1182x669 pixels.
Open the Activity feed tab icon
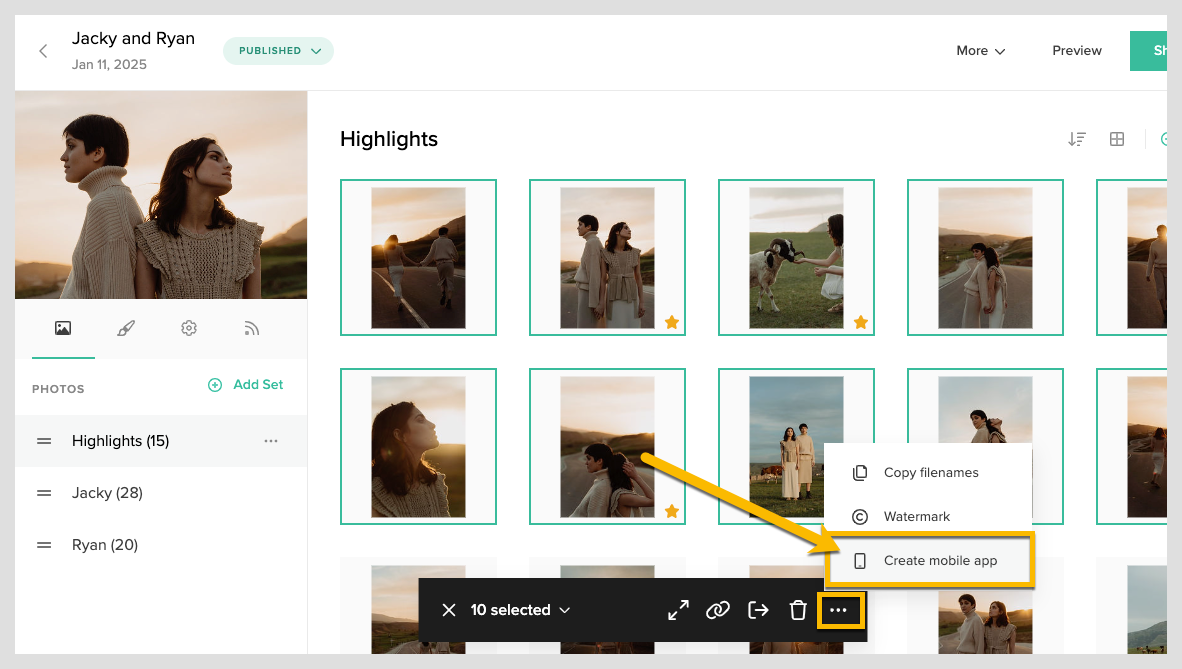point(252,328)
